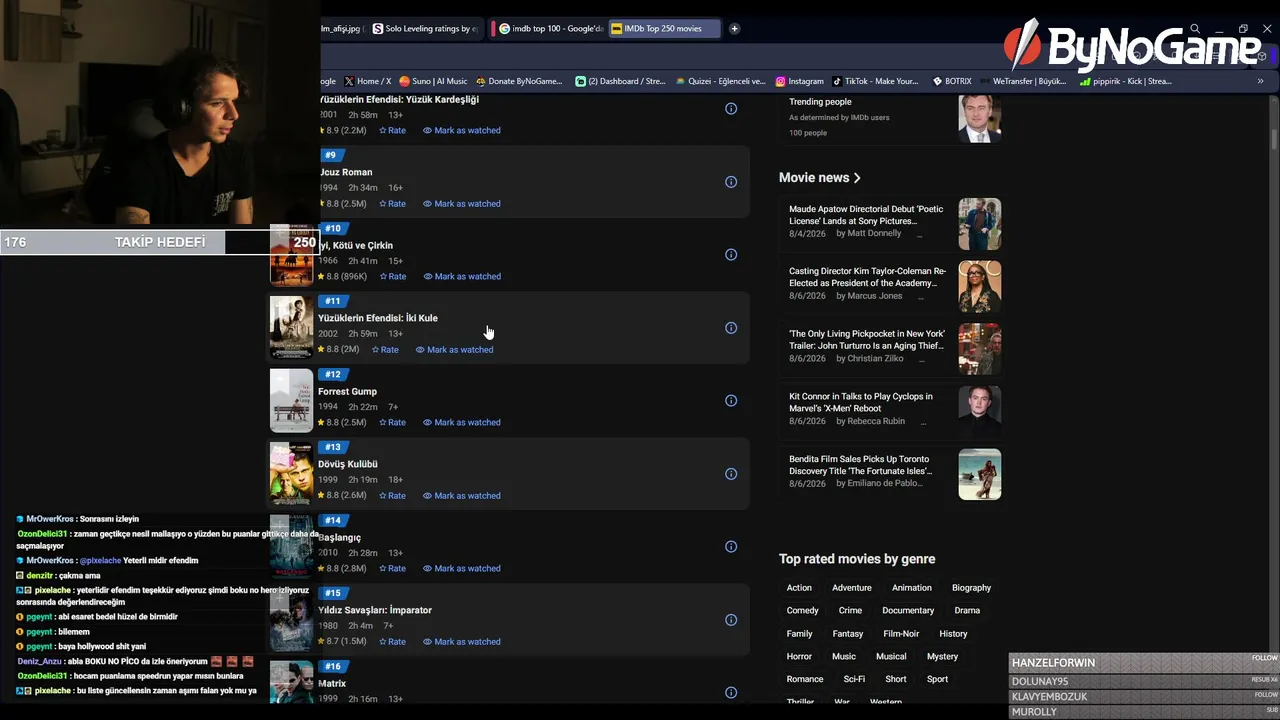Image resolution: width=1280 pixels, height=720 pixels.
Task: Click the info icon for Başlangıç
Action: pyautogui.click(x=731, y=547)
